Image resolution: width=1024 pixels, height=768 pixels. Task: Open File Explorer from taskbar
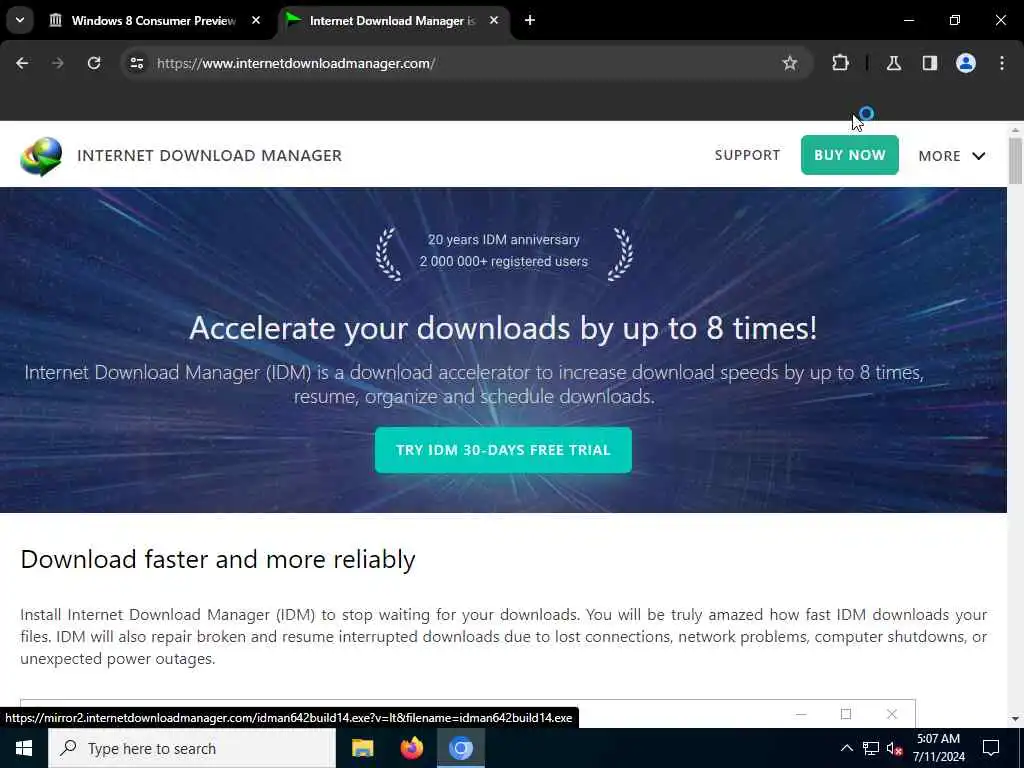coord(362,748)
